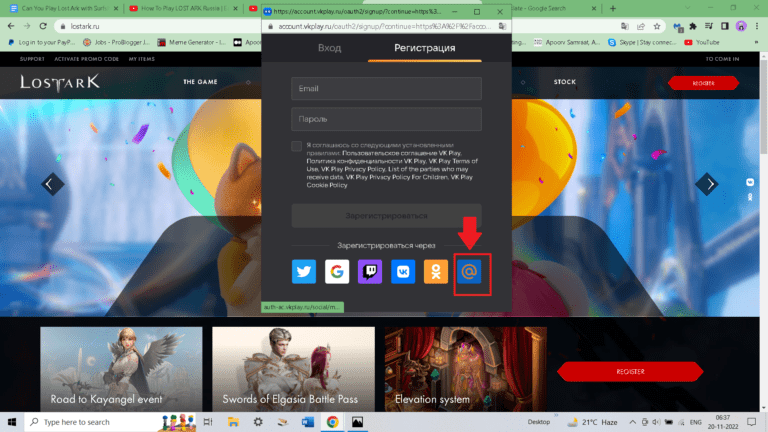
Task: Open tab search dropdown in Chrome
Action: click(688, 8)
